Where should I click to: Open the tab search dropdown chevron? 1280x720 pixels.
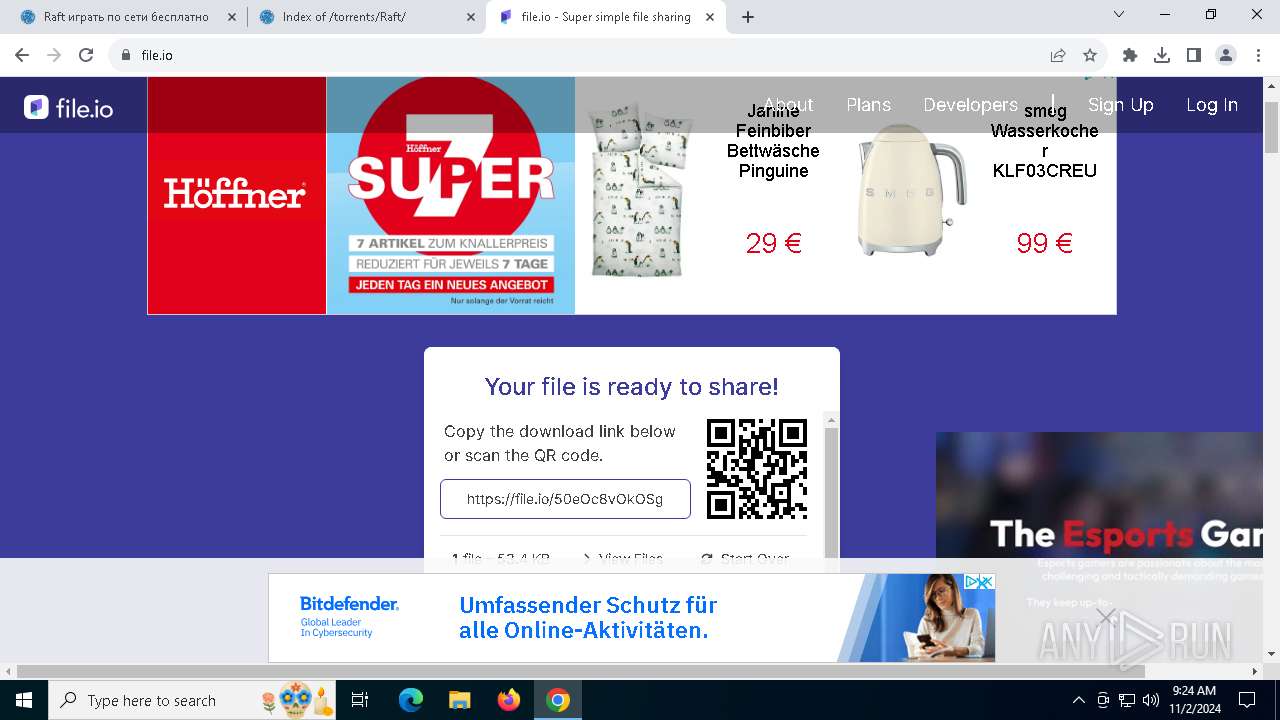click(1119, 14)
